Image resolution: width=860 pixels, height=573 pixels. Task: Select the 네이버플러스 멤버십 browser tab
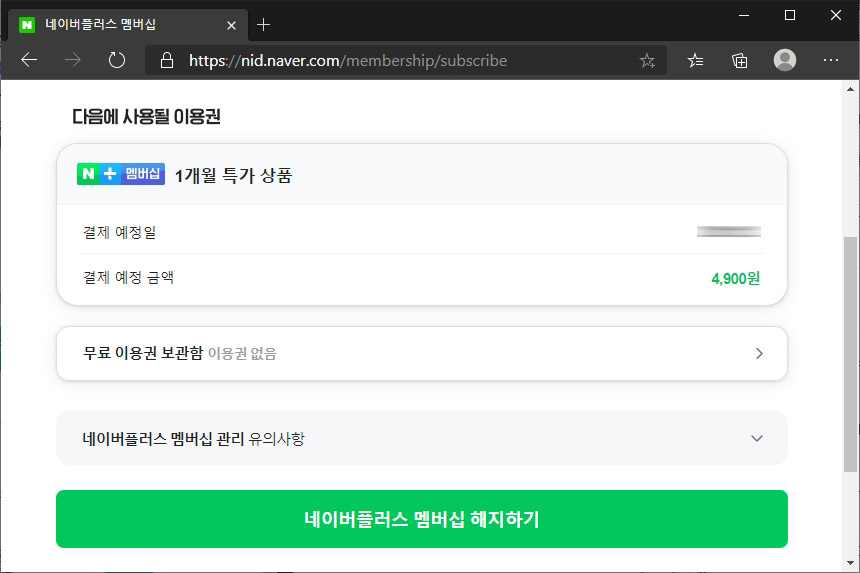(128, 25)
